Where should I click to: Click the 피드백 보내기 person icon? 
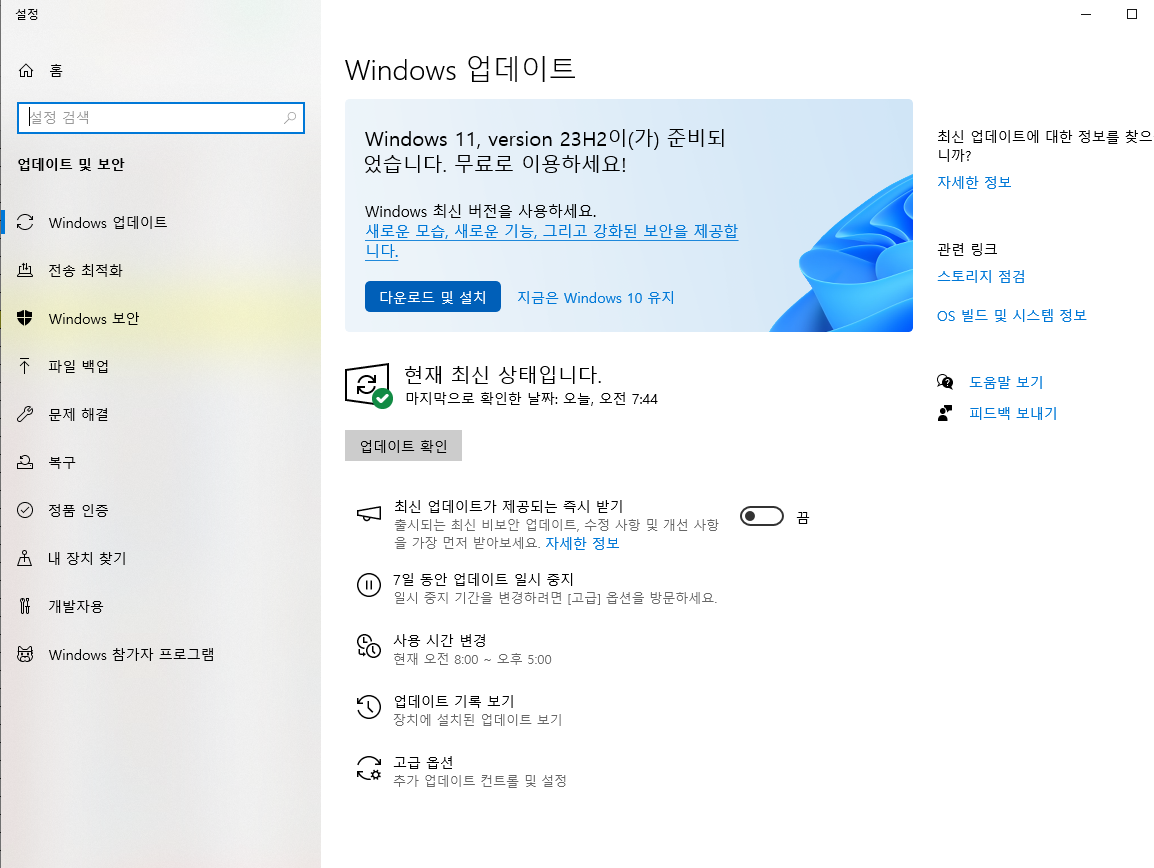click(x=945, y=413)
